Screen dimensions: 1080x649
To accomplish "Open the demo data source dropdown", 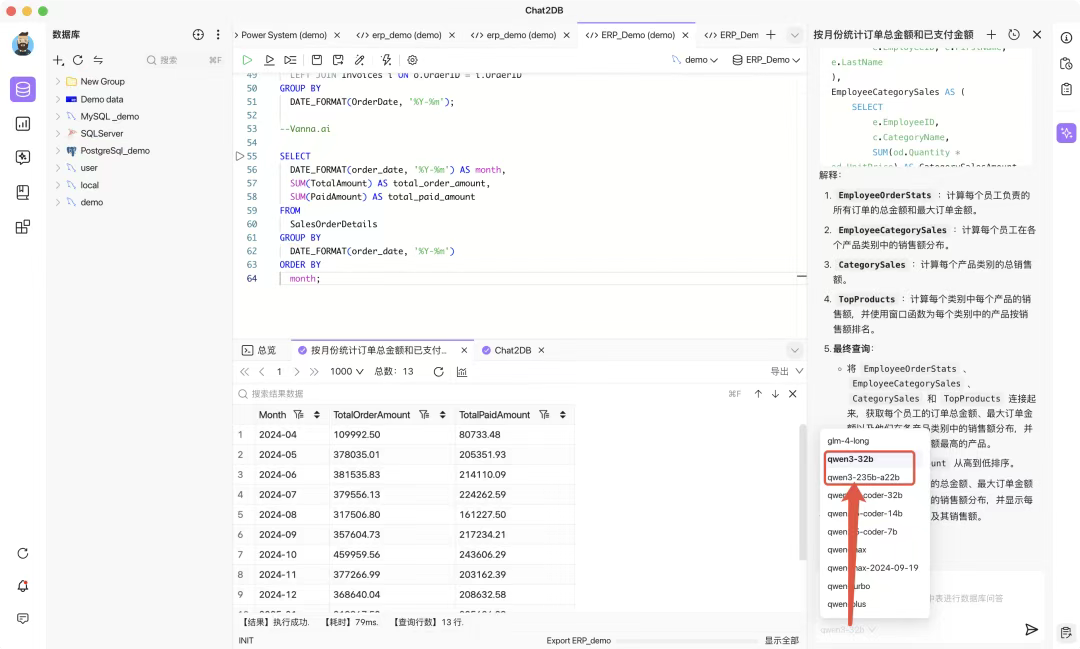I will point(695,60).
